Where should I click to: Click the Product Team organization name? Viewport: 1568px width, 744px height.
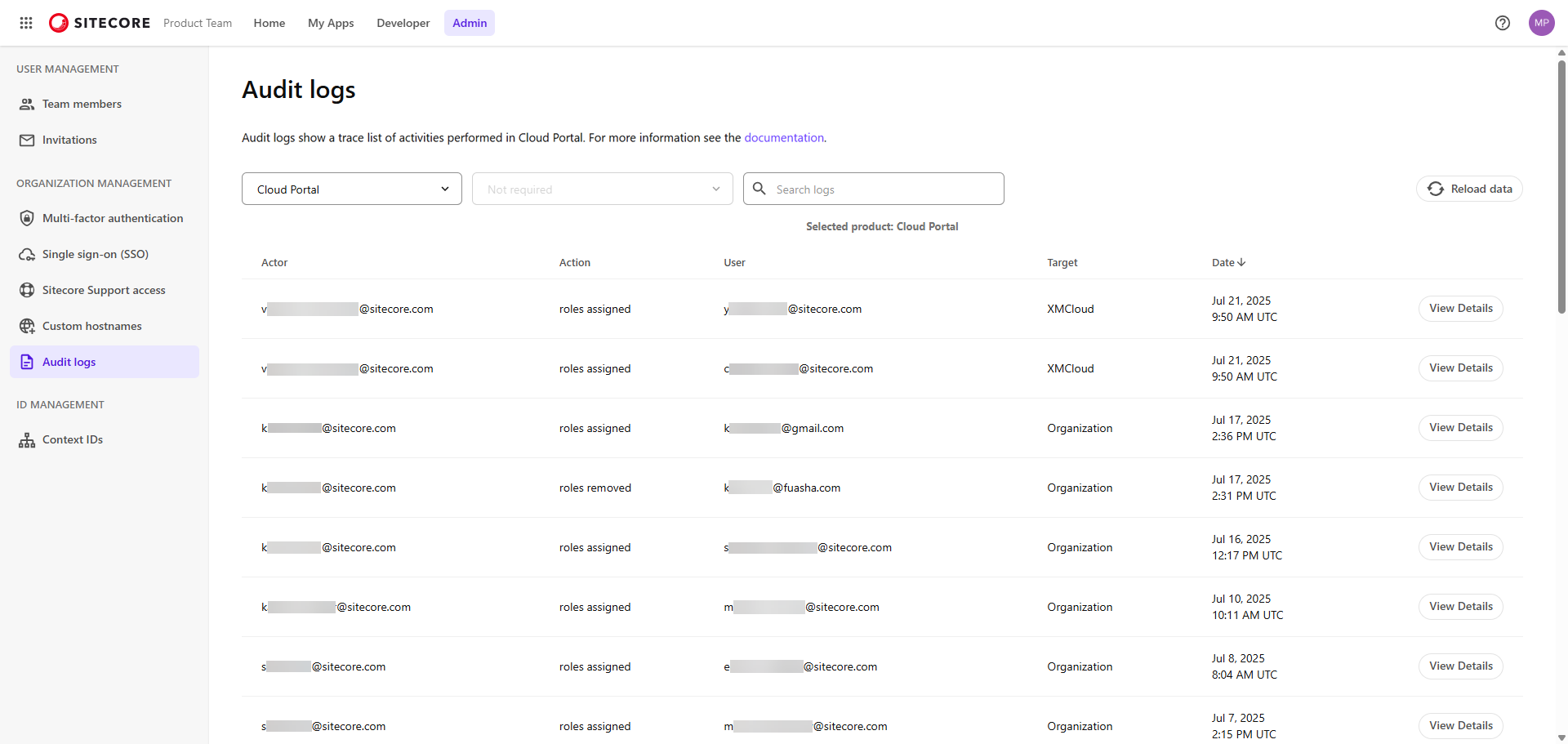pyautogui.click(x=198, y=23)
